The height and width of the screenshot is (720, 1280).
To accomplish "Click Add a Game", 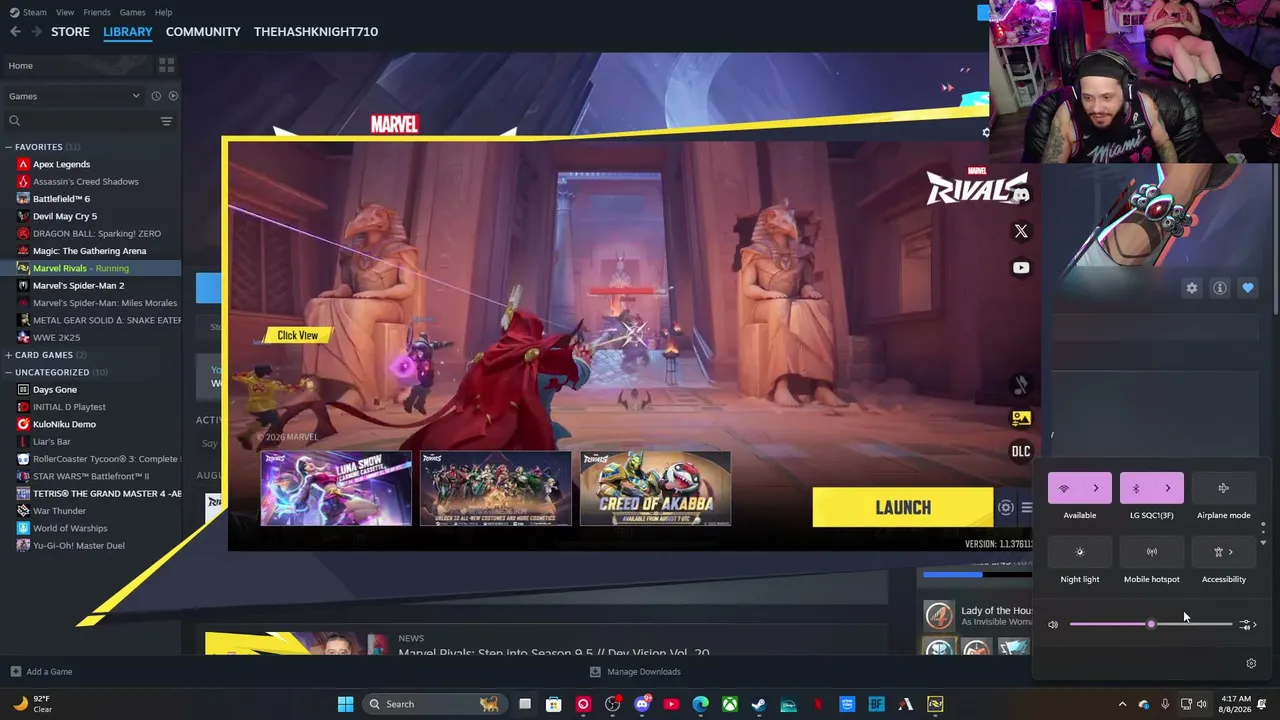I will tap(41, 672).
